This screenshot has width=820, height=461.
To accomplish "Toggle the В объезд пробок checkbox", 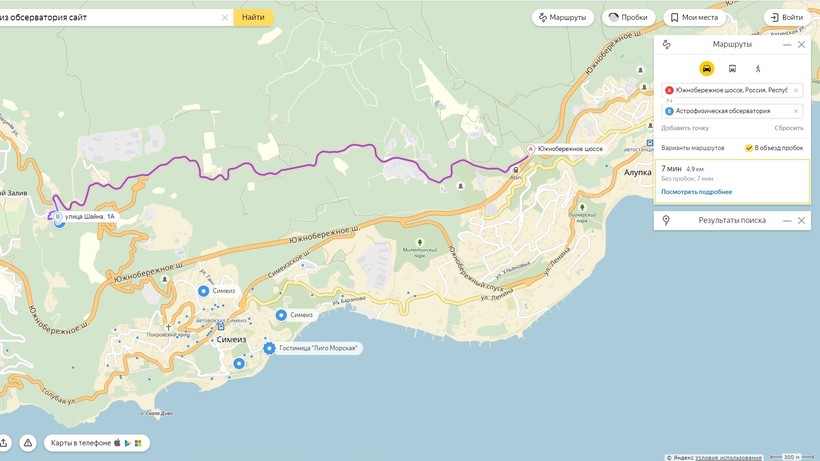I will [749, 148].
